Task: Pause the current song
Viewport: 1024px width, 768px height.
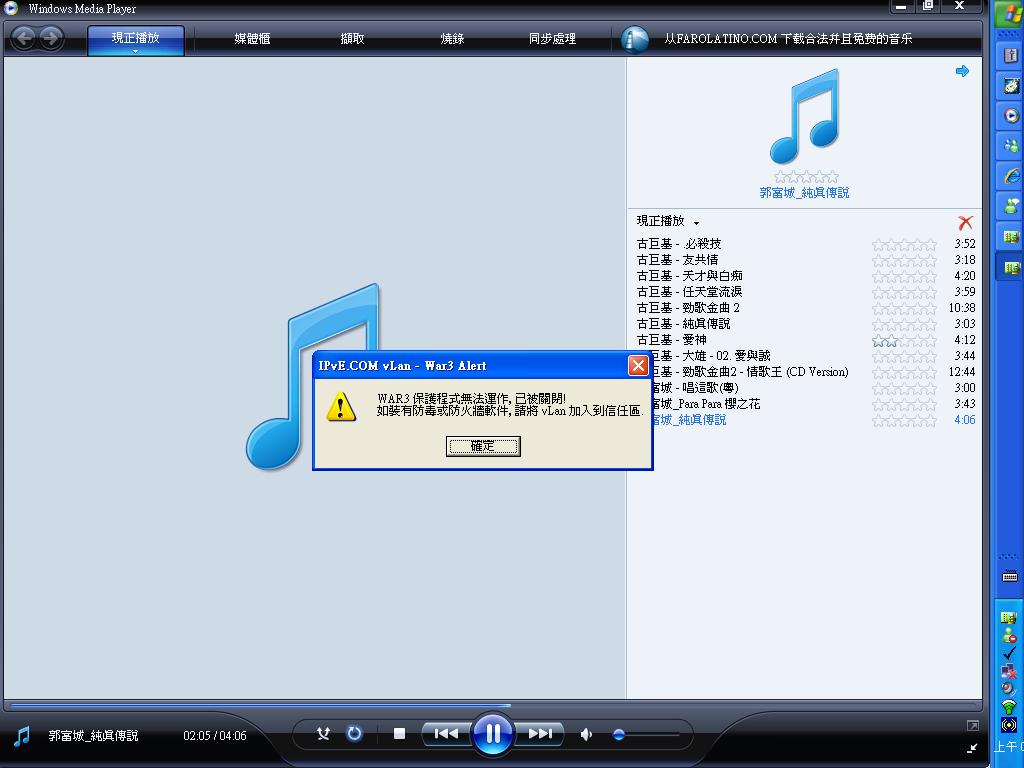Action: (493, 734)
